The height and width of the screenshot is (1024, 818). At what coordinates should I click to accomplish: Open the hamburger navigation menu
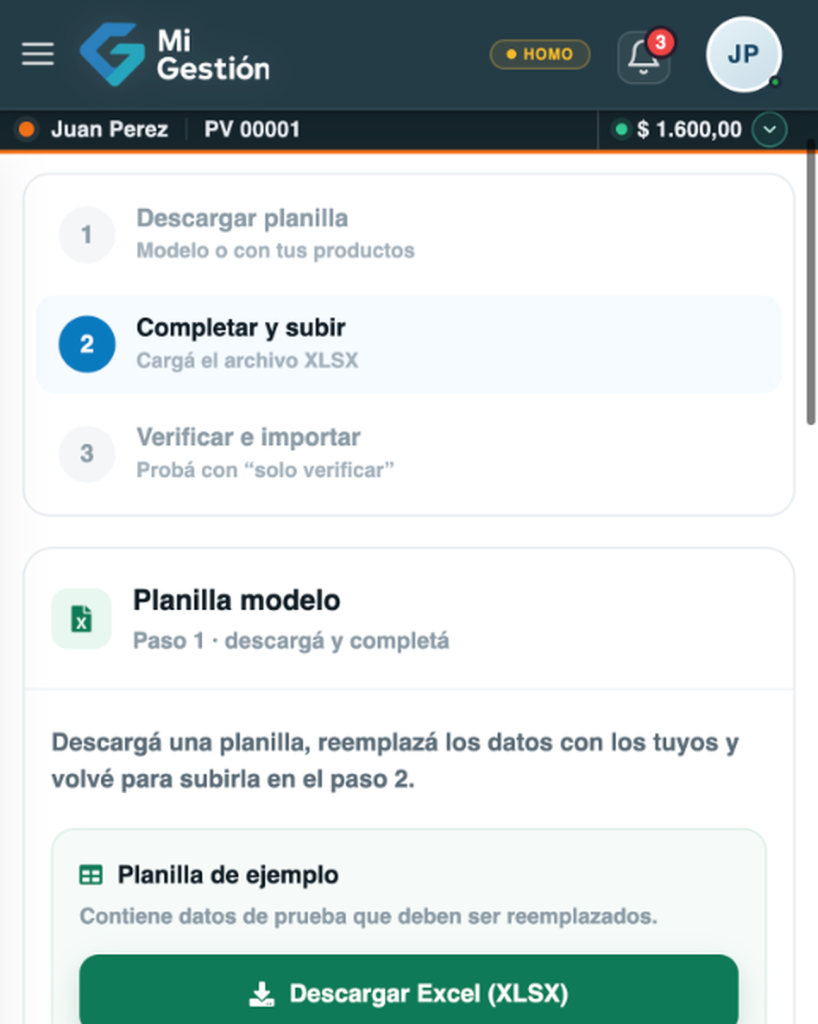click(x=37, y=54)
